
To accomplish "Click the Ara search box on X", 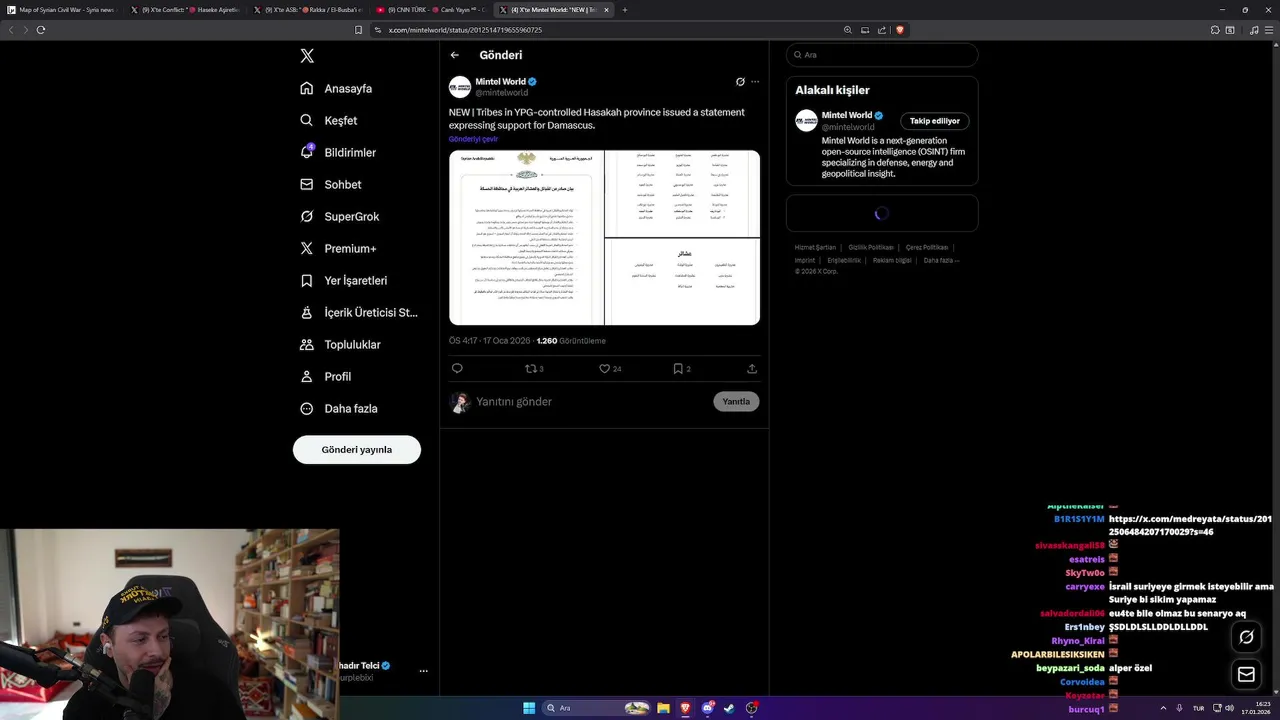I will pyautogui.click(x=882, y=55).
